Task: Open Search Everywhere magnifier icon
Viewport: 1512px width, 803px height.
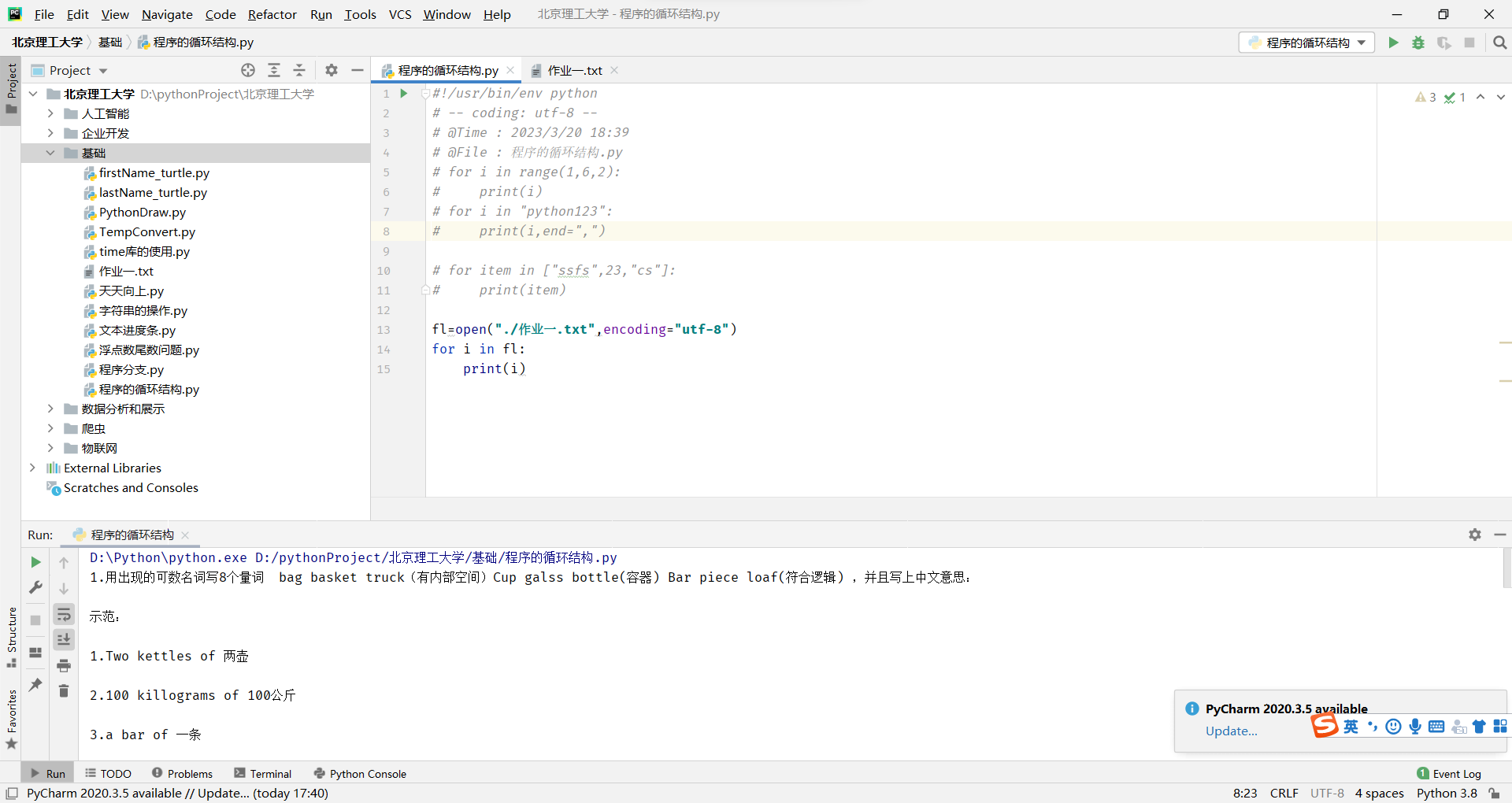Action: 1499,43
